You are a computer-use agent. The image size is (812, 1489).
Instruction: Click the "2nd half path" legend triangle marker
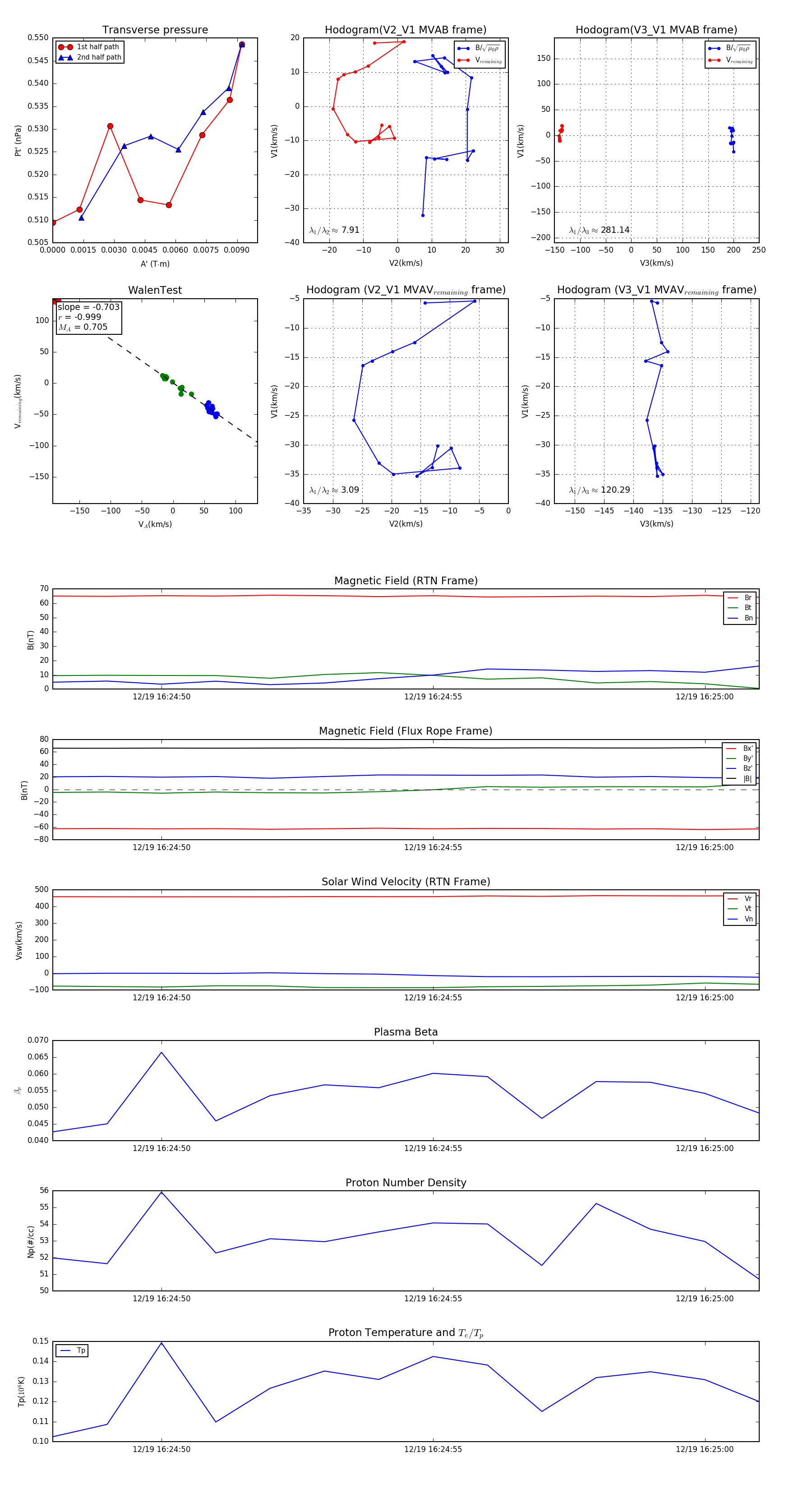pos(65,57)
